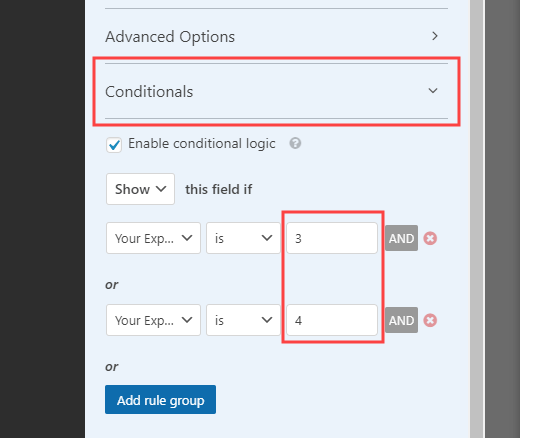
Task: Open second rule's Your Exp... field dropdown
Action: point(153,320)
